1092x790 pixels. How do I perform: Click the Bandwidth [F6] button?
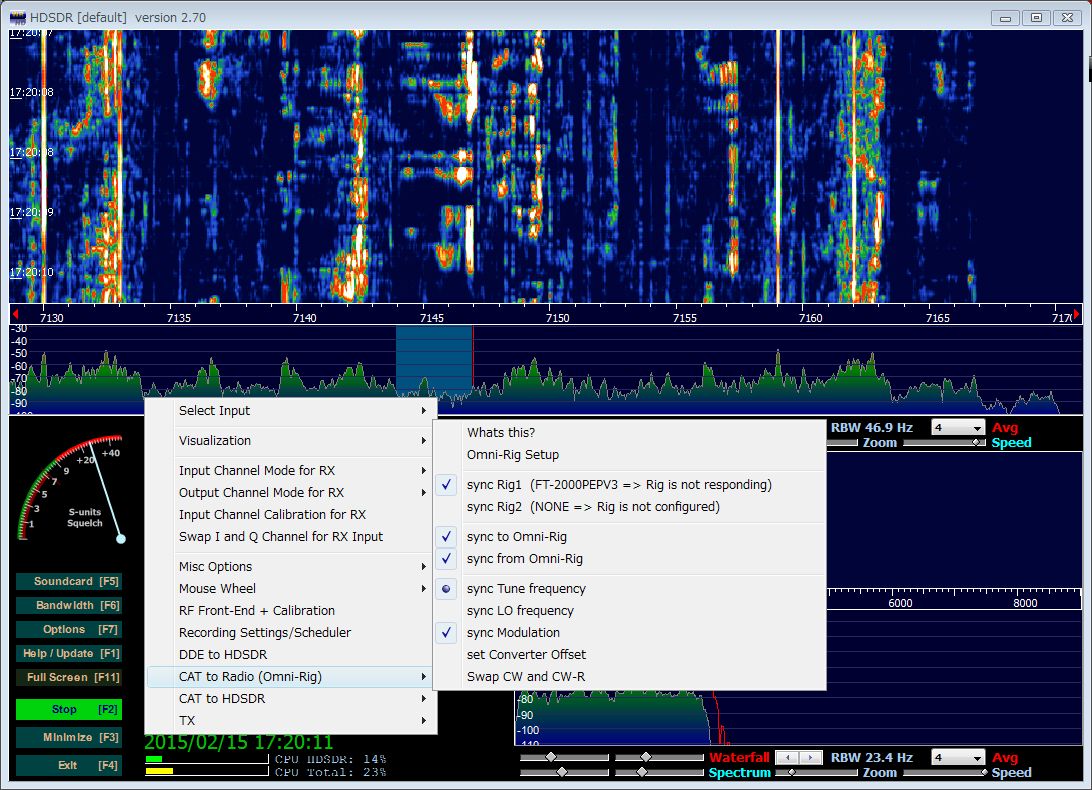(69, 605)
